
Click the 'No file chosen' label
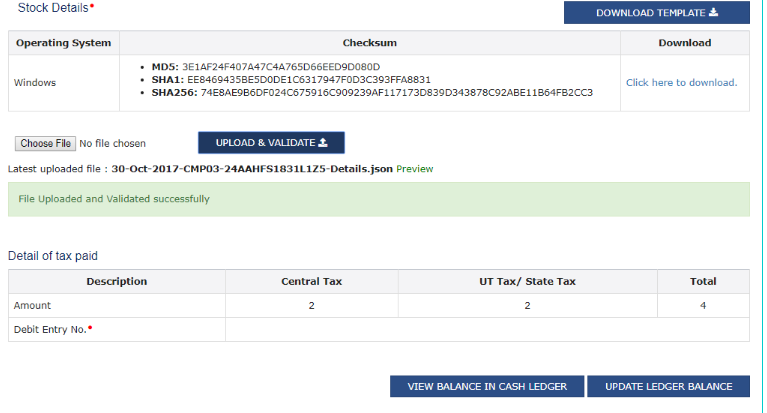(112, 144)
